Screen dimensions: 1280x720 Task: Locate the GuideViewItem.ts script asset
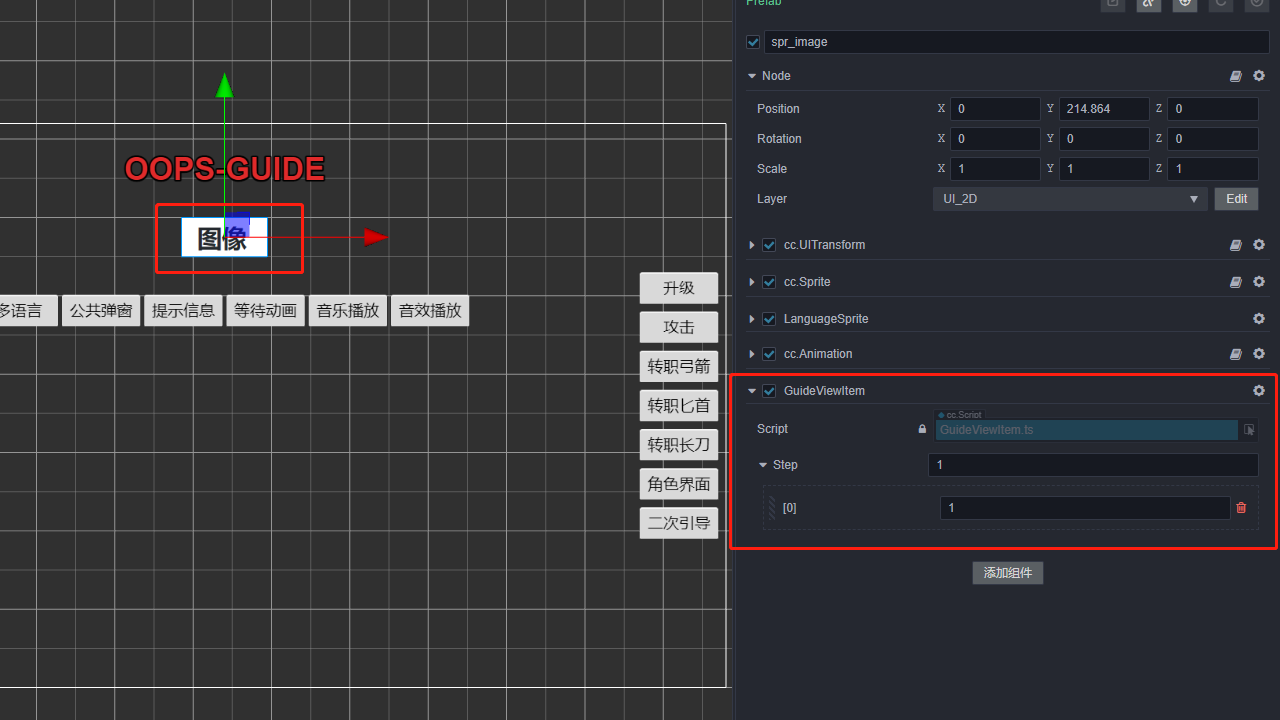[1249, 430]
